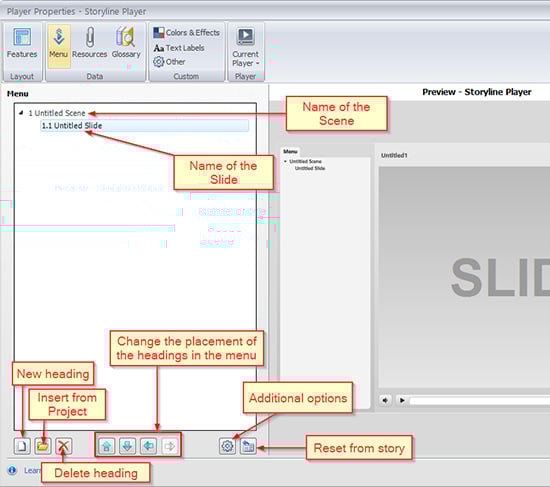The image size is (550, 487).
Task: Select the Menu data button
Action: pyautogui.click(x=59, y=45)
